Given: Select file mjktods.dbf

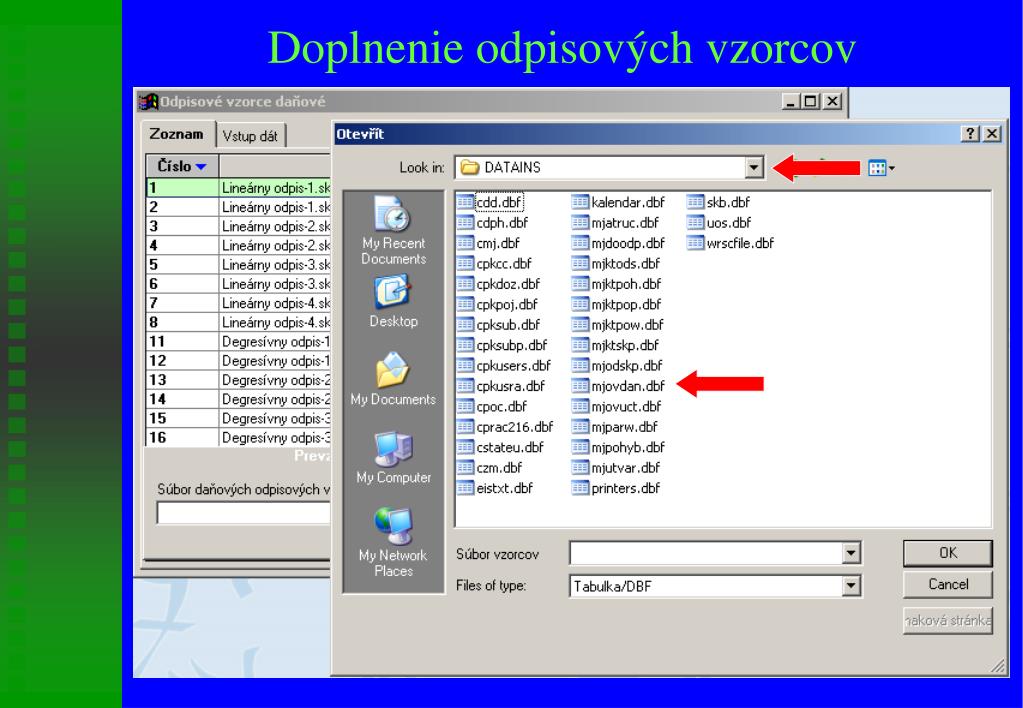Looking at the screenshot, I should coord(616,264).
